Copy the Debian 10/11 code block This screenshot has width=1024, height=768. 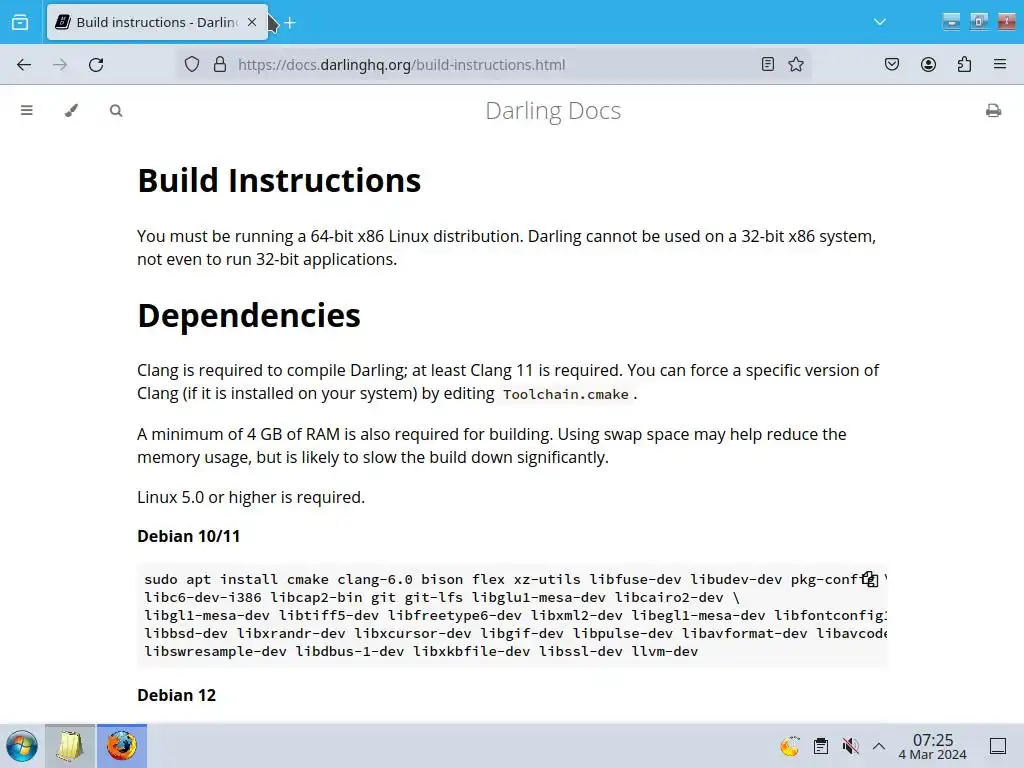(x=869, y=579)
